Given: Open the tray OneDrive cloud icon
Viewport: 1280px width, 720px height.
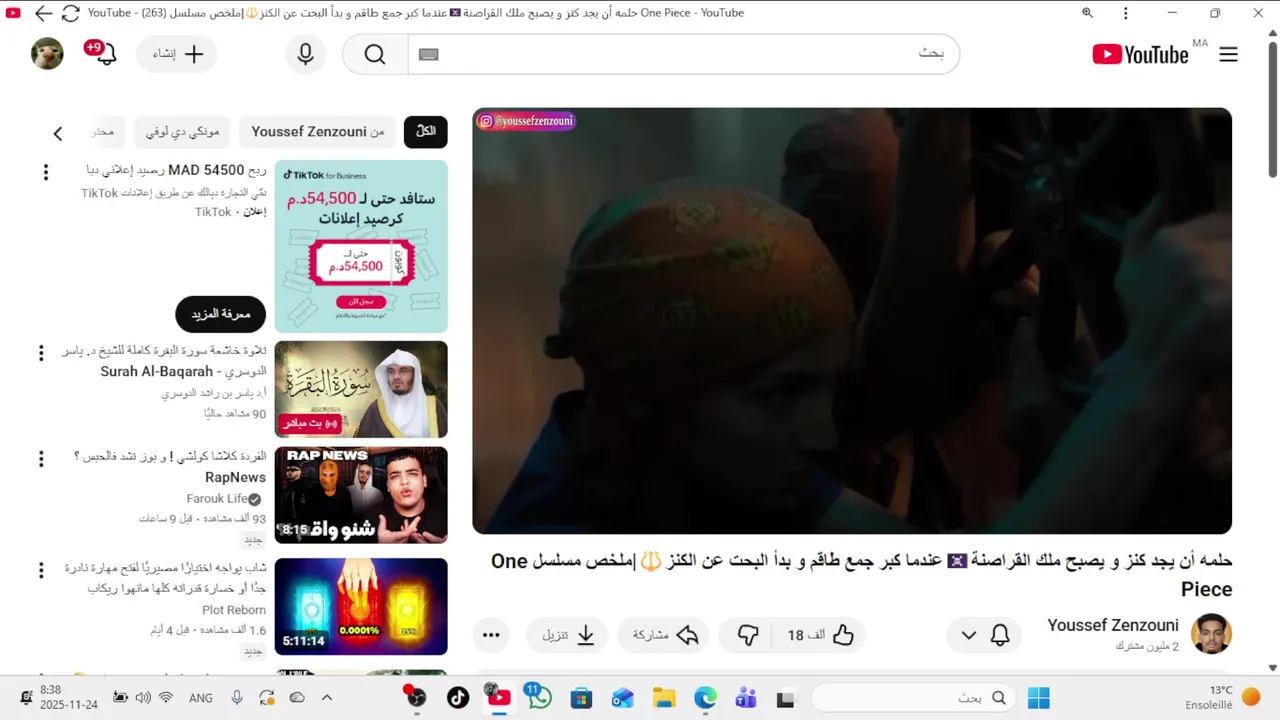Looking at the screenshot, I should point(297,697).
